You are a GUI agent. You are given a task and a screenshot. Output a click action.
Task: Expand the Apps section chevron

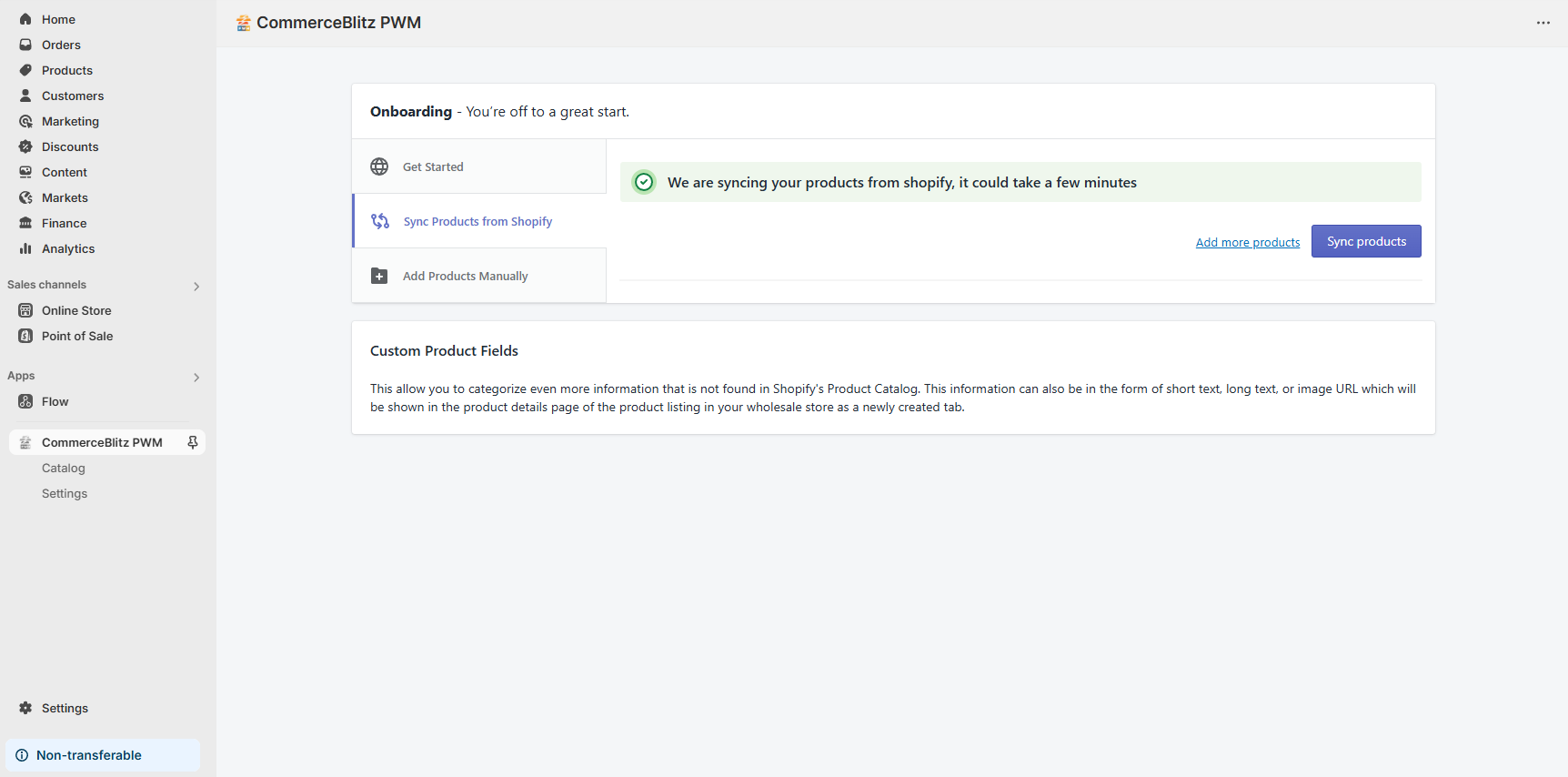pos(196,378)
